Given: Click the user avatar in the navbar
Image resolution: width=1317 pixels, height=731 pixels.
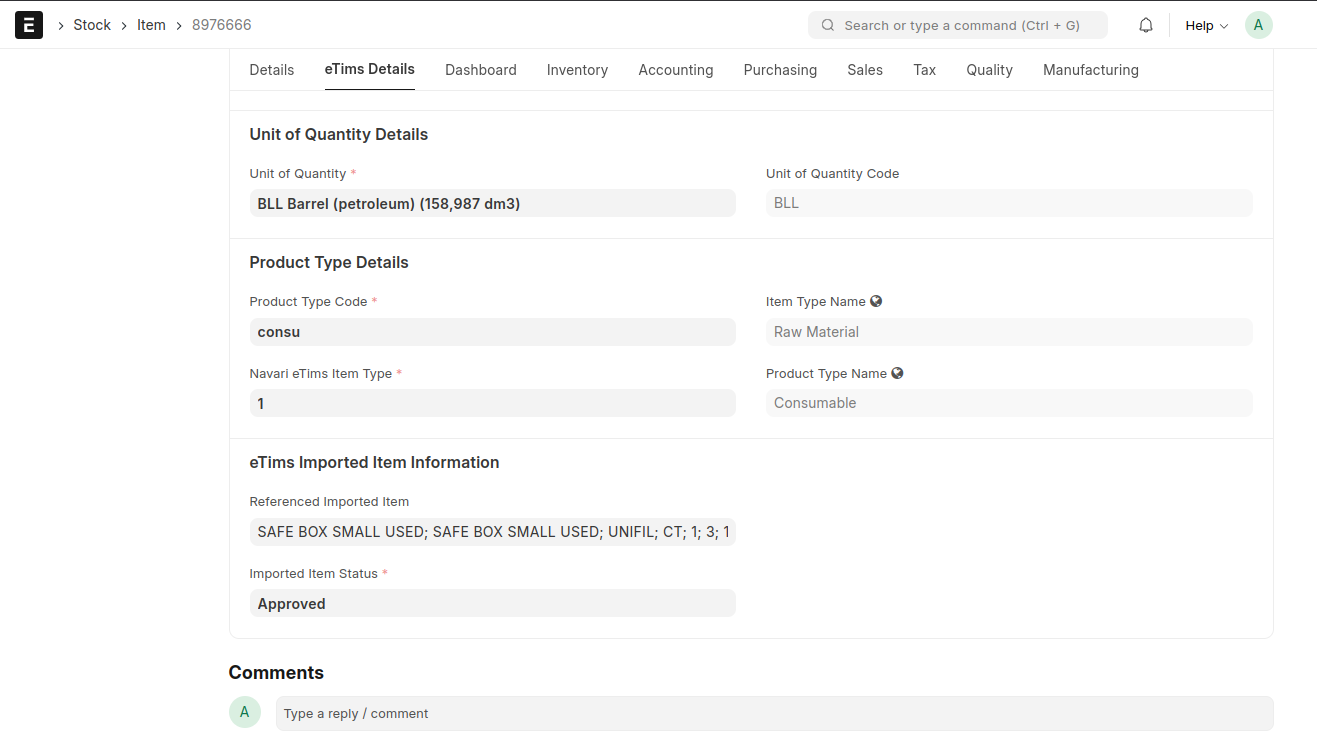Looking at the screenshot, I should tap(1258, 25).
